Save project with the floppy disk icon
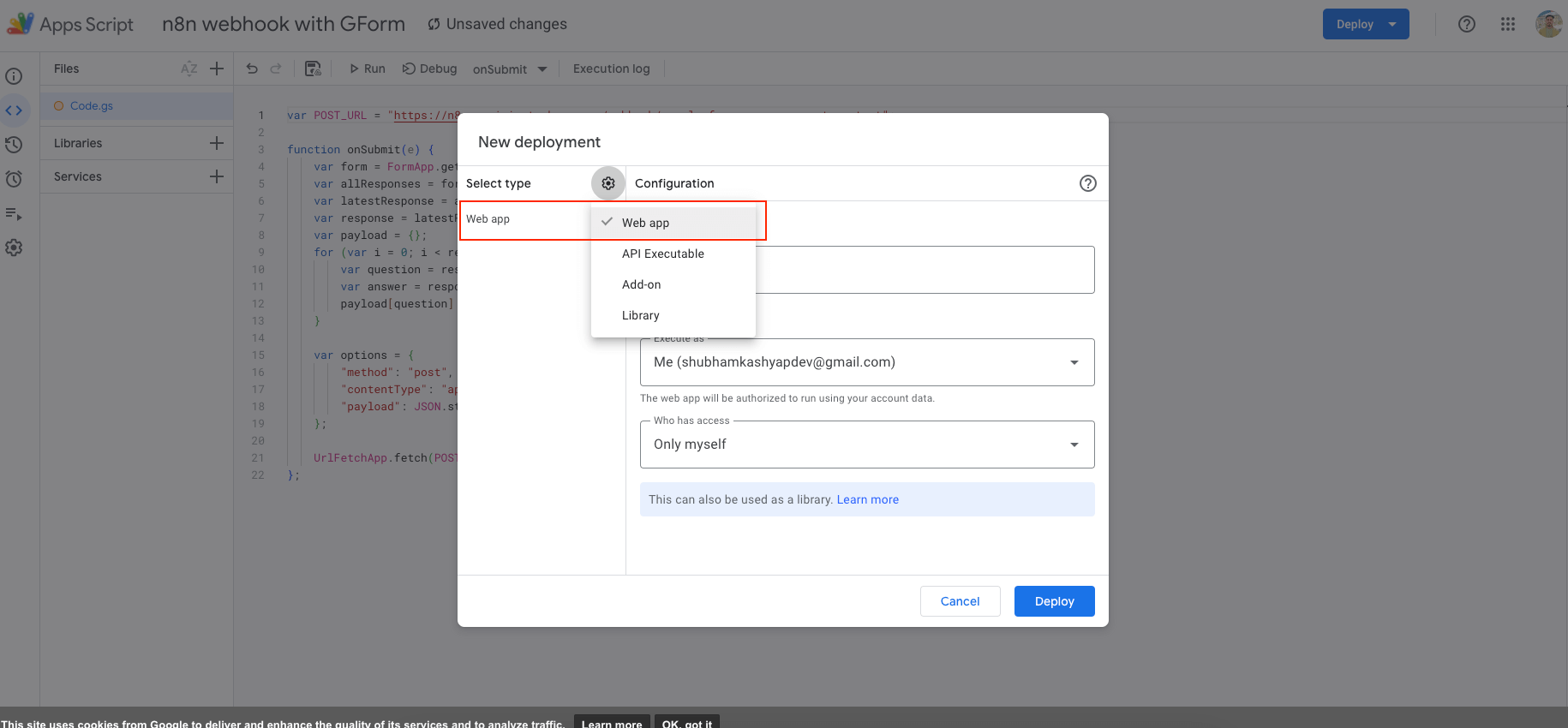 point(313,69)
